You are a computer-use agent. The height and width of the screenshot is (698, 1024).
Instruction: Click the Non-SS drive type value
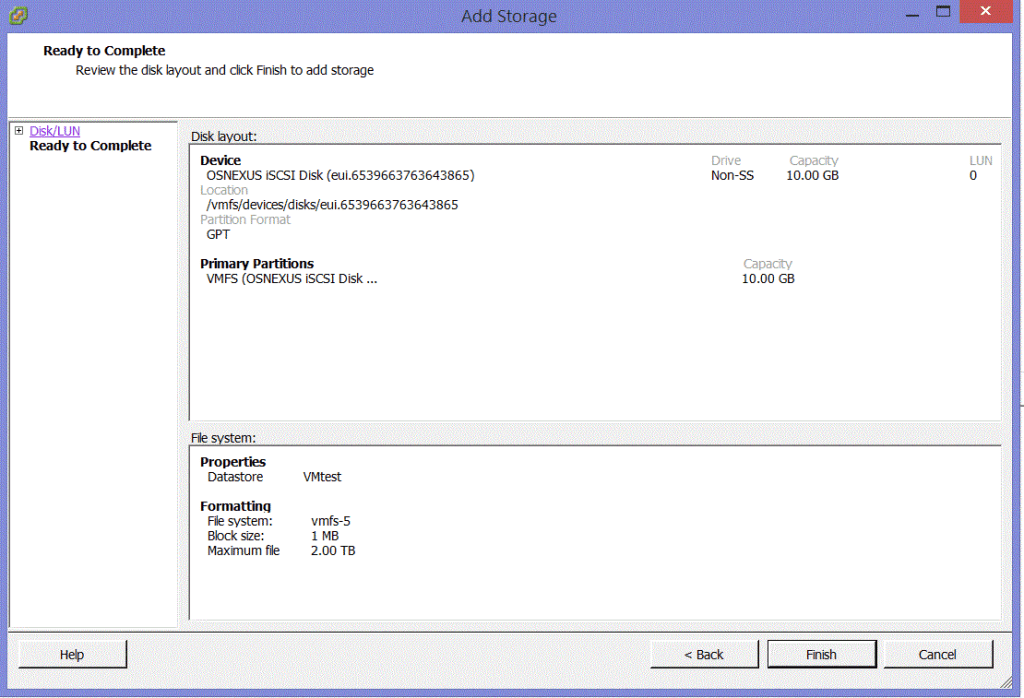pos(732,176)
